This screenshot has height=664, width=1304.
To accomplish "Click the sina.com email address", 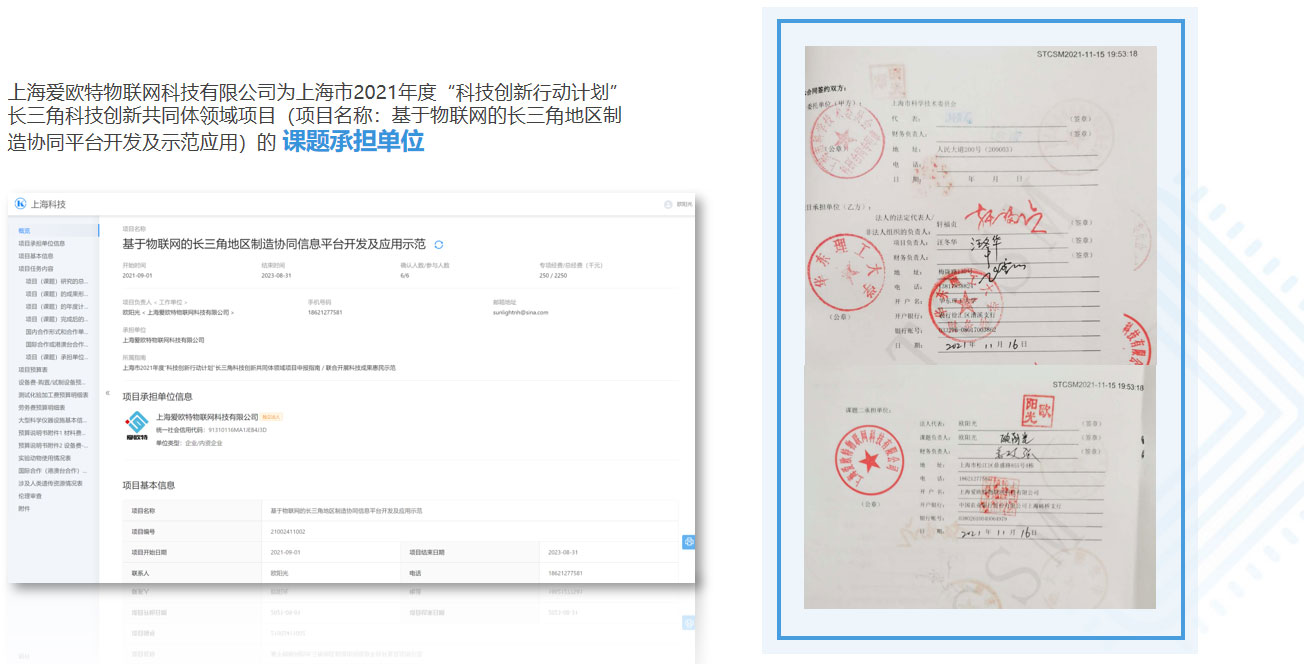I will 521,312.
